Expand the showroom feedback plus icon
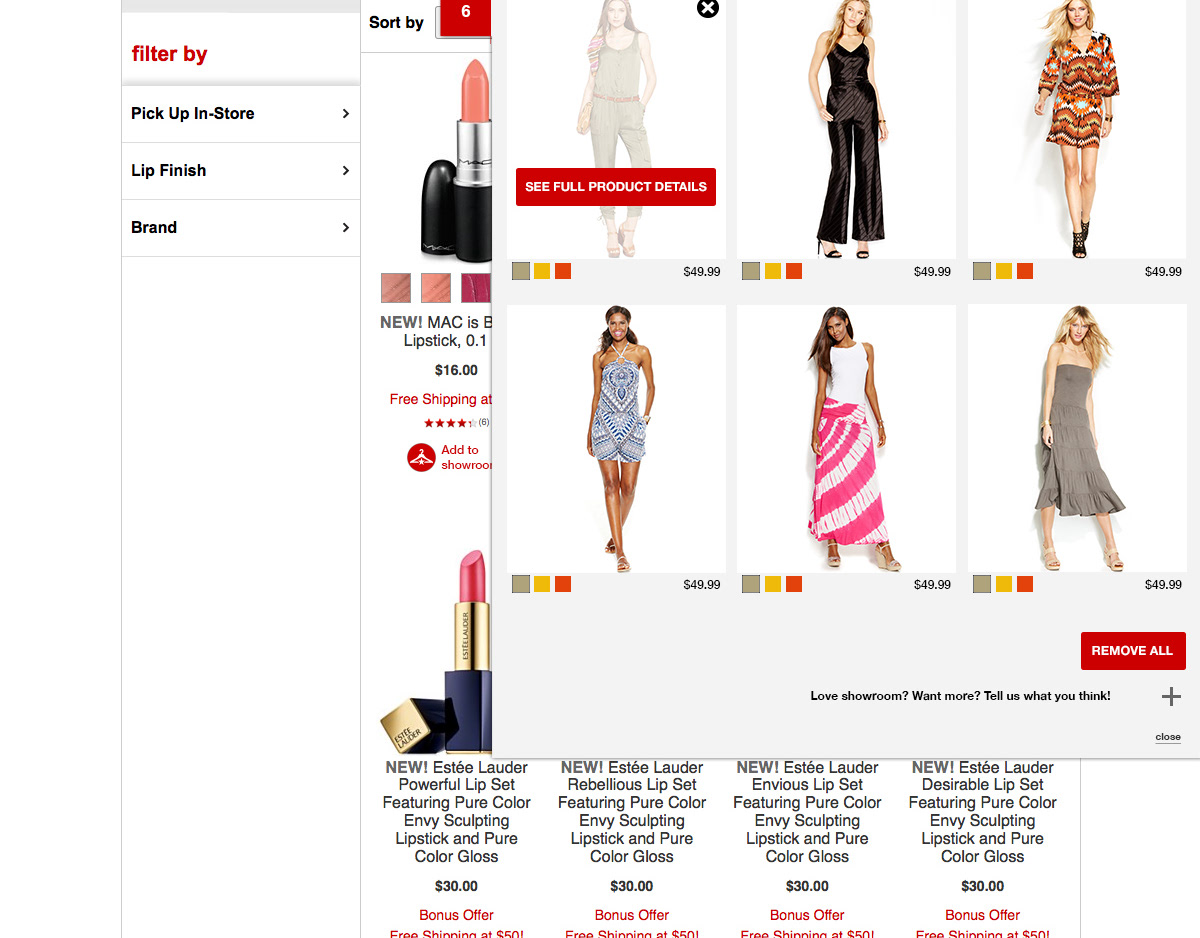This screenshot has width=1200, height=938. point(1171,697)
